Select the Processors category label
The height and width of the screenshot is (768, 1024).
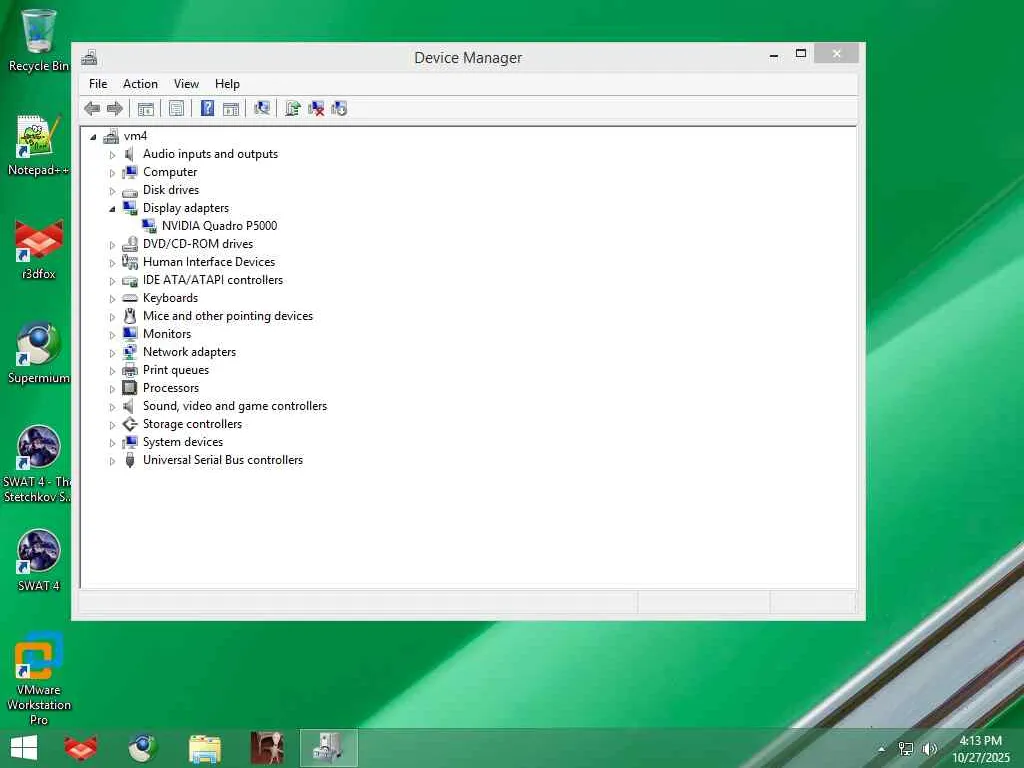(x=171, y=388)
